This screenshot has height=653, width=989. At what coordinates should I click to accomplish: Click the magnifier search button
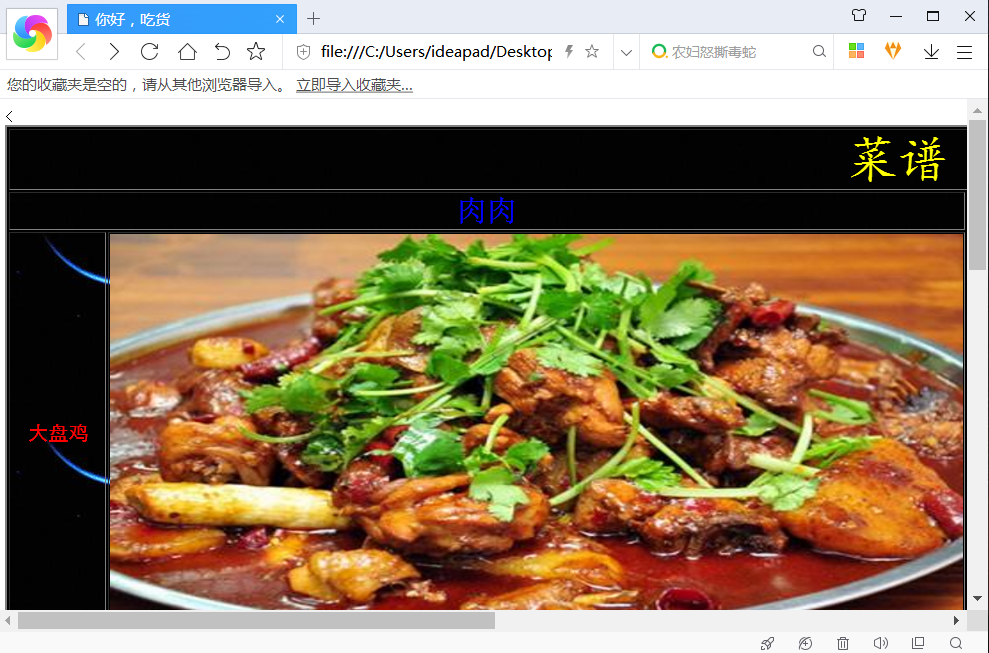tap(819, 51)
